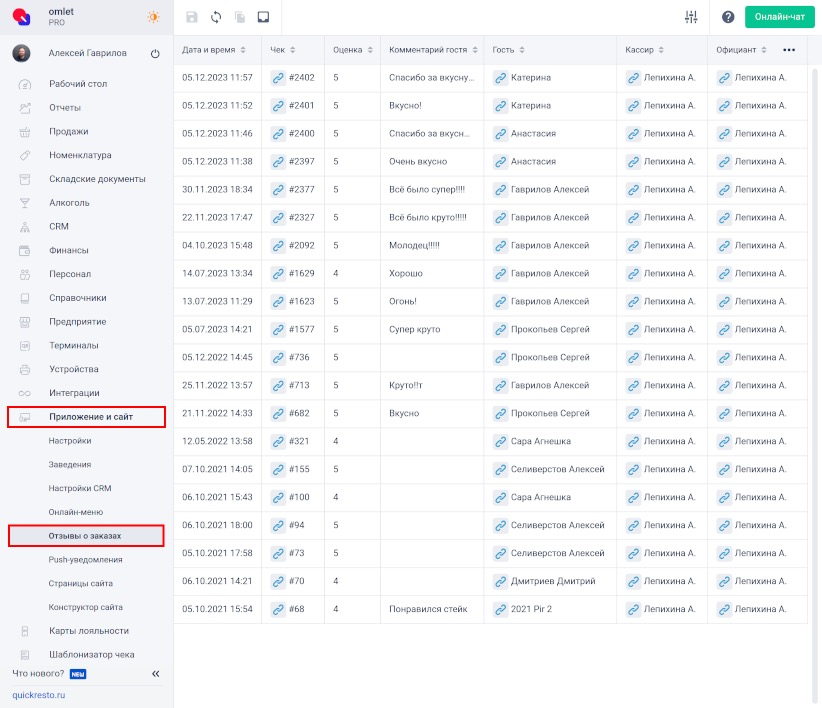
Task: Click the copy documents toolbar icon
Action: [240, 17]
